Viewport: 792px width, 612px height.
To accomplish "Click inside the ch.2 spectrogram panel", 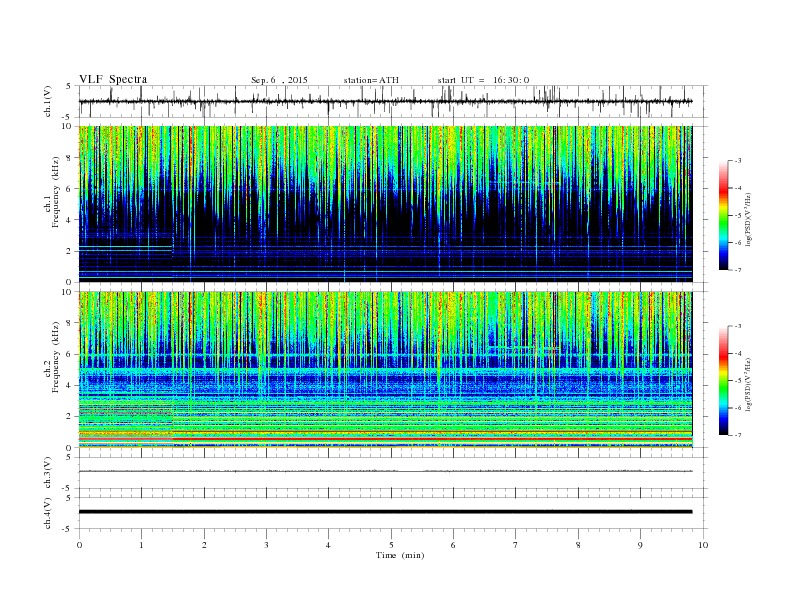I will coord(385,369).
